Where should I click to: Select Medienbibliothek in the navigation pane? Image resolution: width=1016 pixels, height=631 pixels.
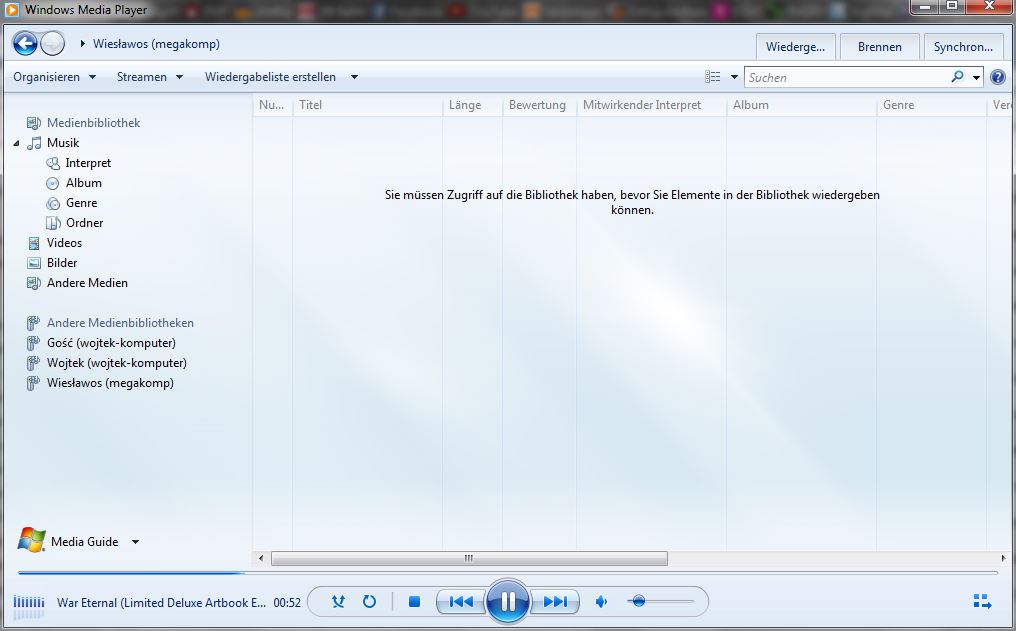93,122
